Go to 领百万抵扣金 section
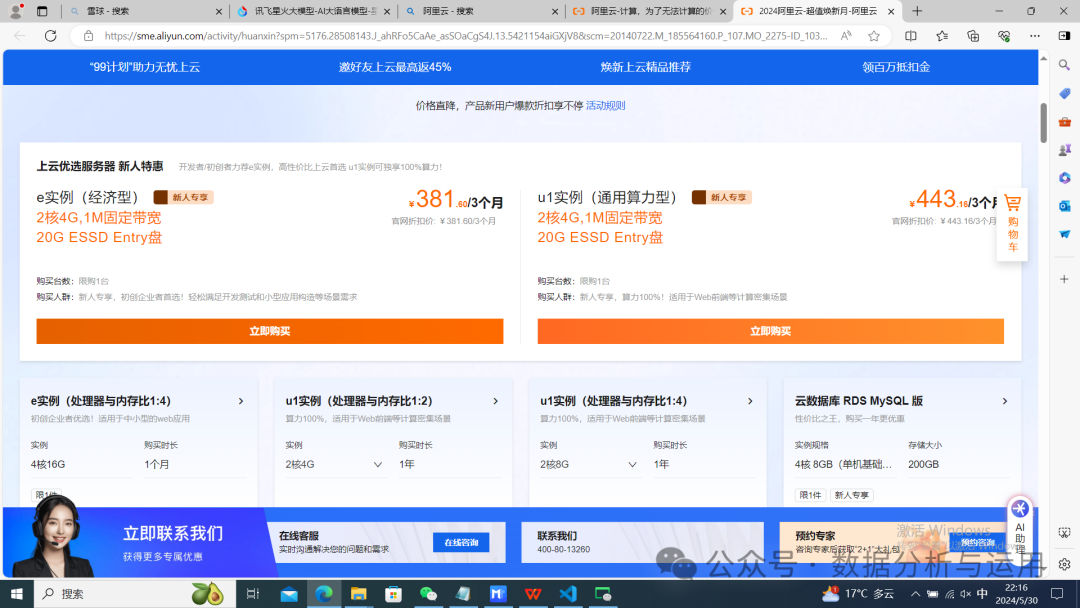 point(896,67)
